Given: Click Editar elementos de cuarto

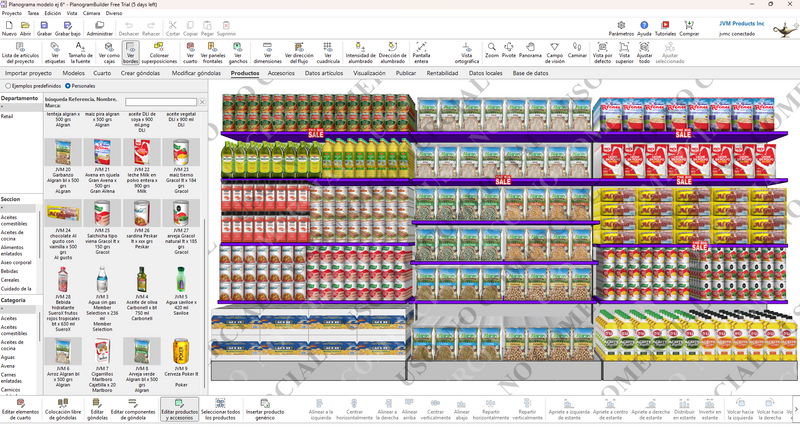Looking at the screenshot, I should [20, 410].
